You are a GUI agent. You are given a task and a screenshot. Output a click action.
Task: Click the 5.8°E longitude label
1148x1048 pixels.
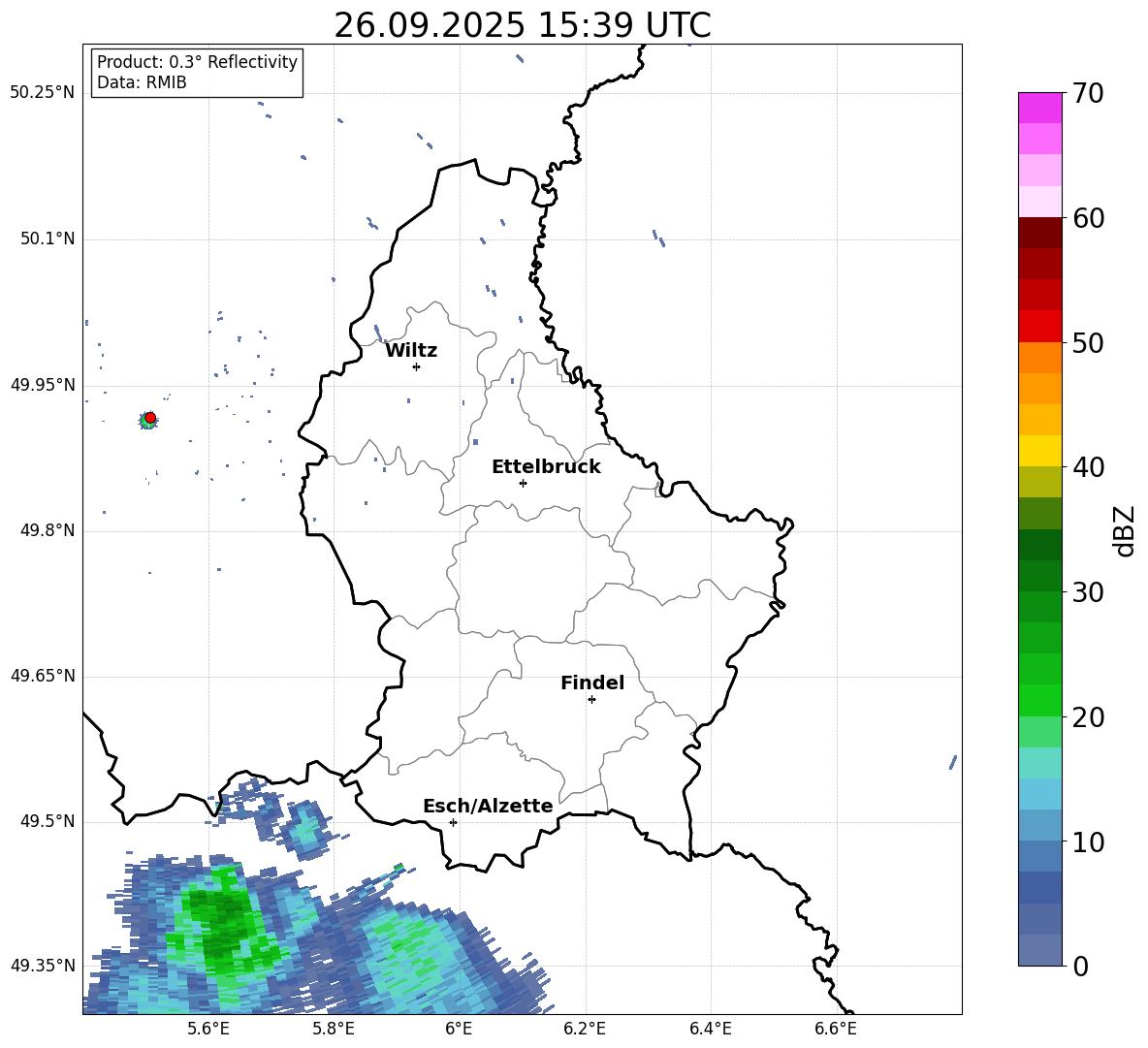[334, 1029]
